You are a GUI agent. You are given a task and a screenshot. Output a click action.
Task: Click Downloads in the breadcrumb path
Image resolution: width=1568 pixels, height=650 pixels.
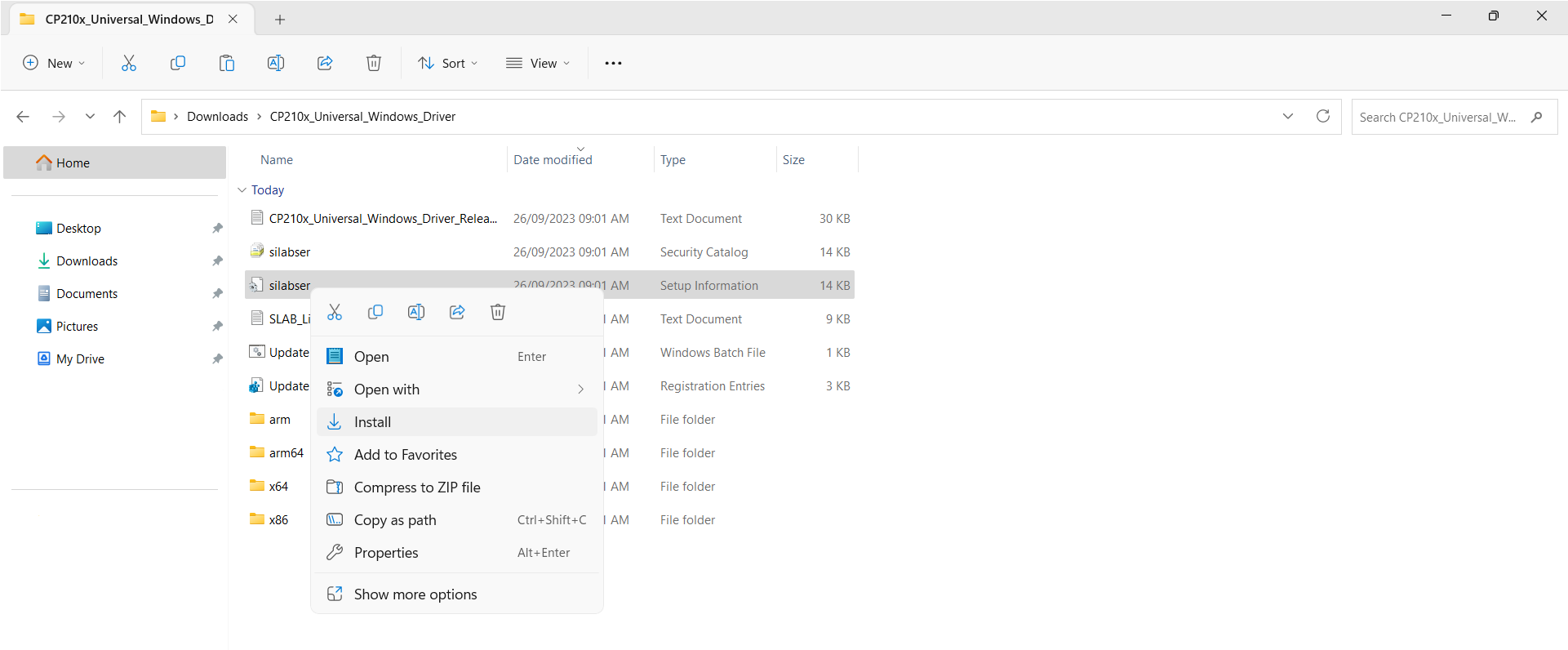coord(217,117)
